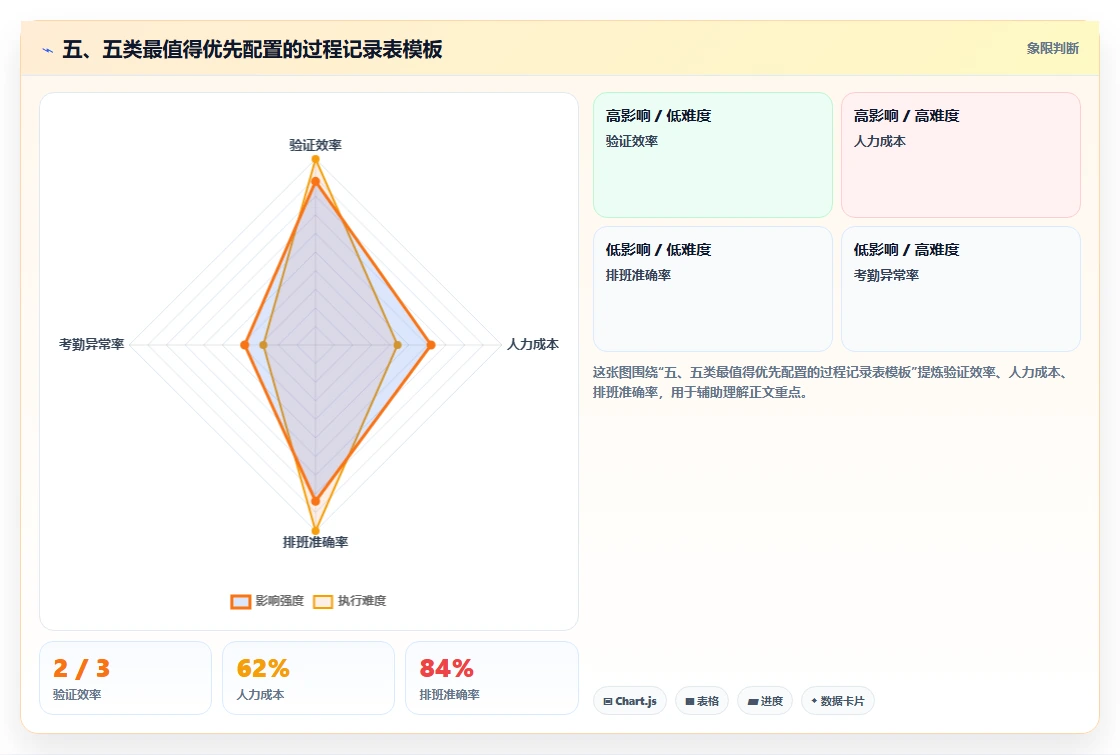
Task: Click orange data point on 人力成本 axis
Action: point(430,345)
